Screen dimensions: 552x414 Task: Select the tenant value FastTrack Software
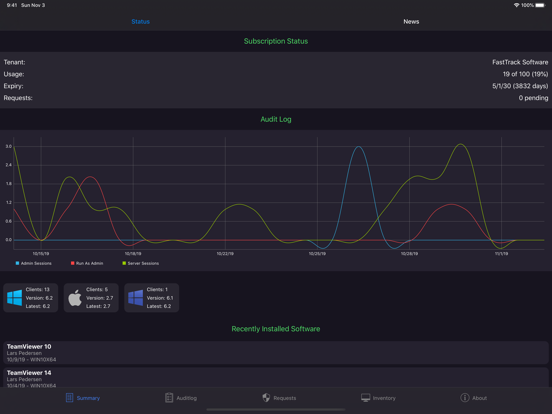point(520,62)
